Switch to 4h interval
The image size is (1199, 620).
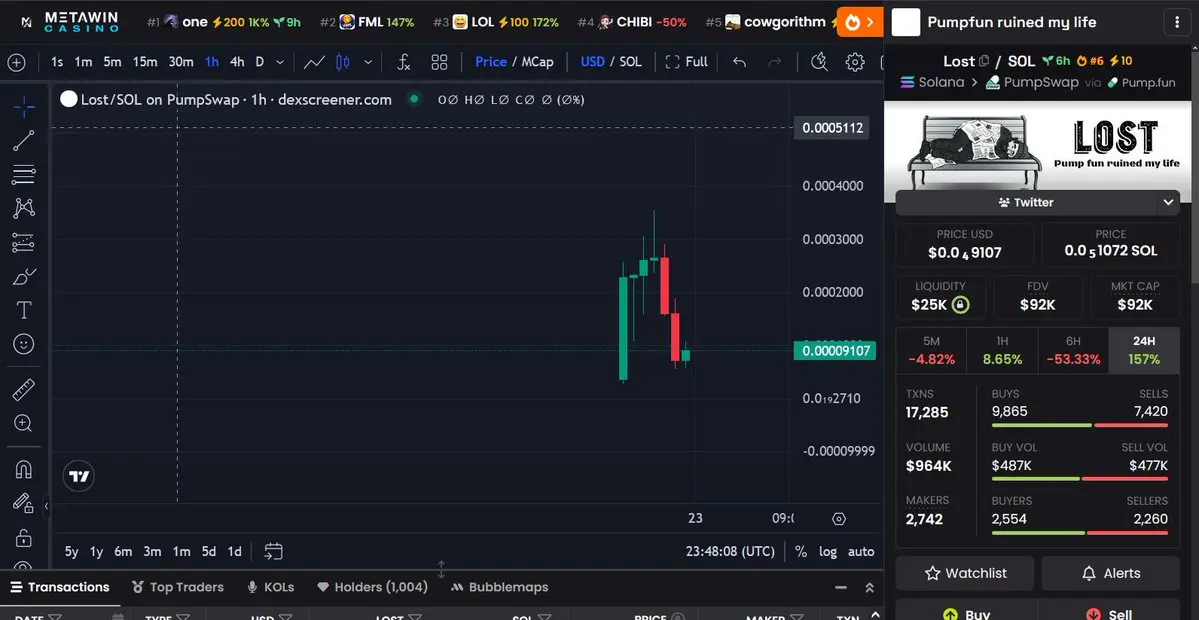coord(237,62)
